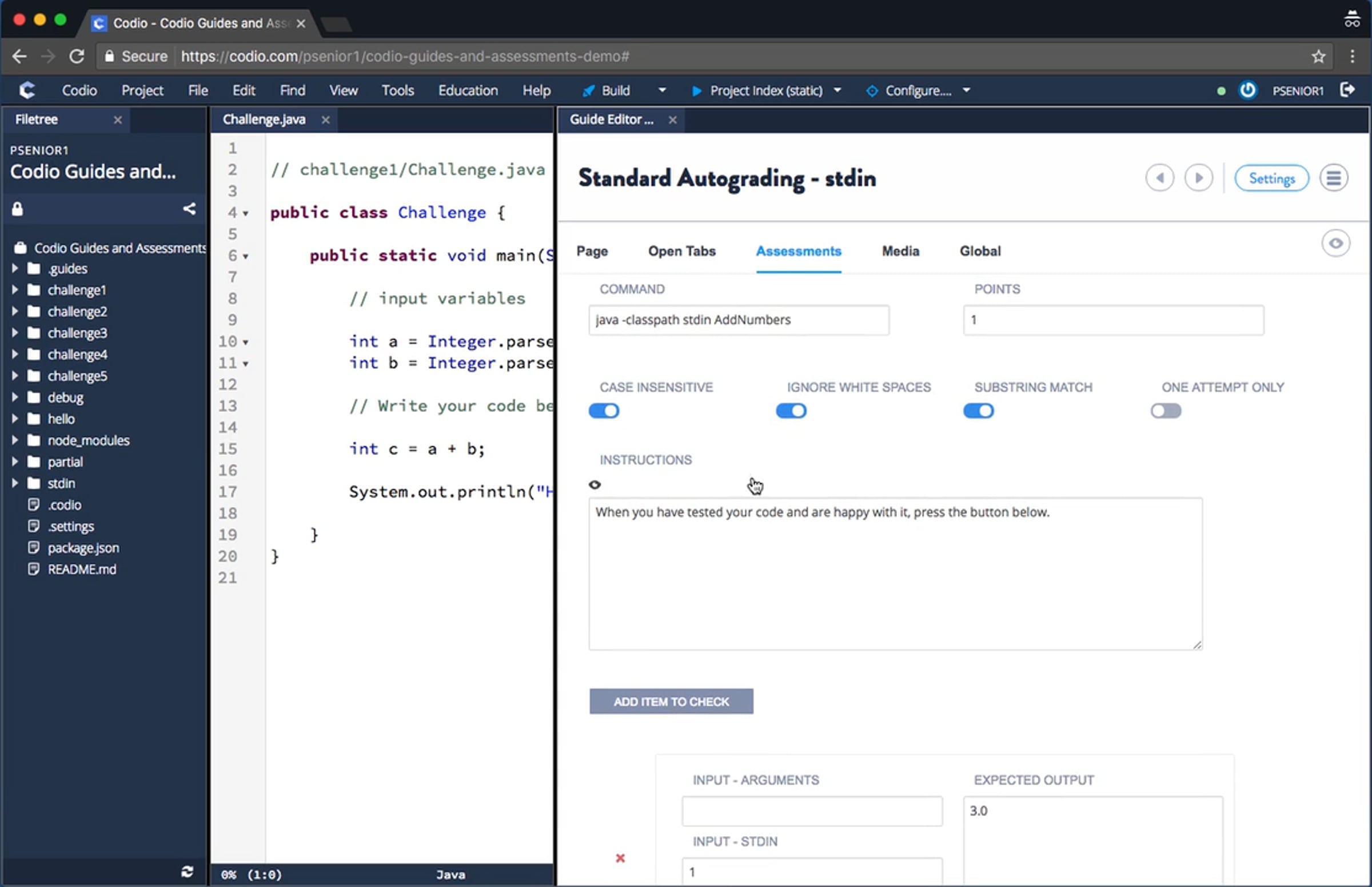Open the Configure dropdown arrow
1372x887 pixels.
coord(966,90)
